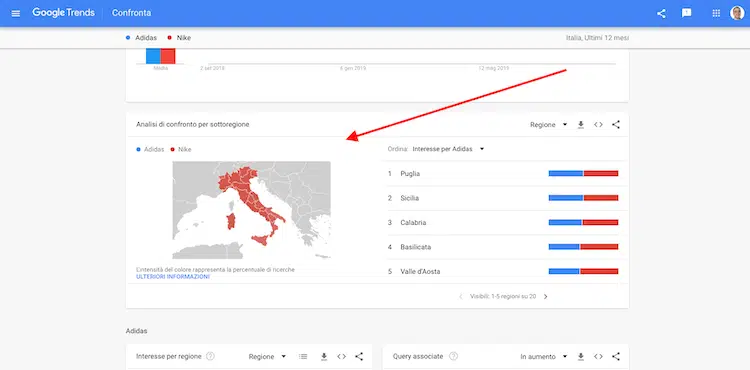Select the Valle d'Aosta row

[x=503, y=272]
